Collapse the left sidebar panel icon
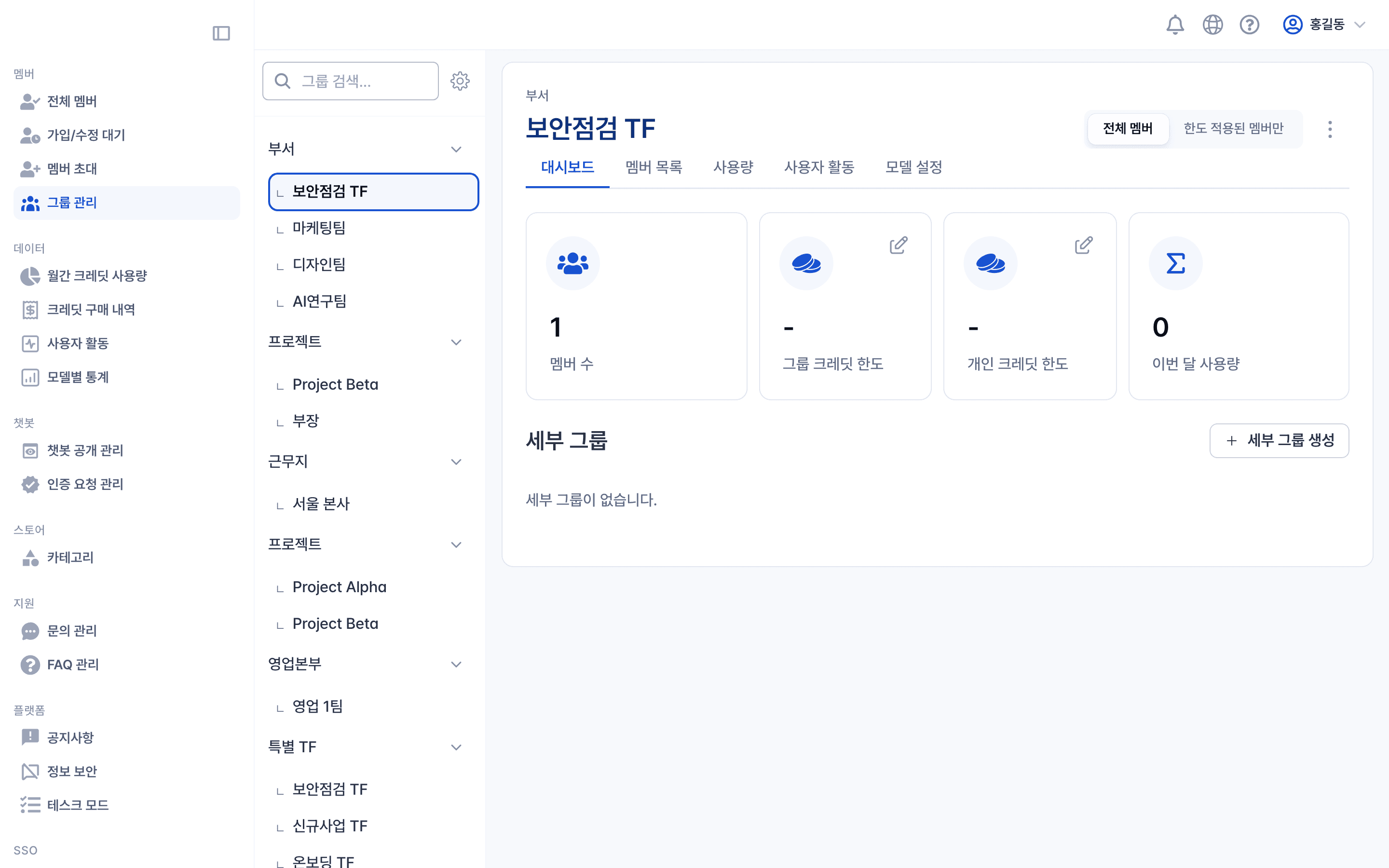This screenshot has height=868, width=1389. (221, 33)
